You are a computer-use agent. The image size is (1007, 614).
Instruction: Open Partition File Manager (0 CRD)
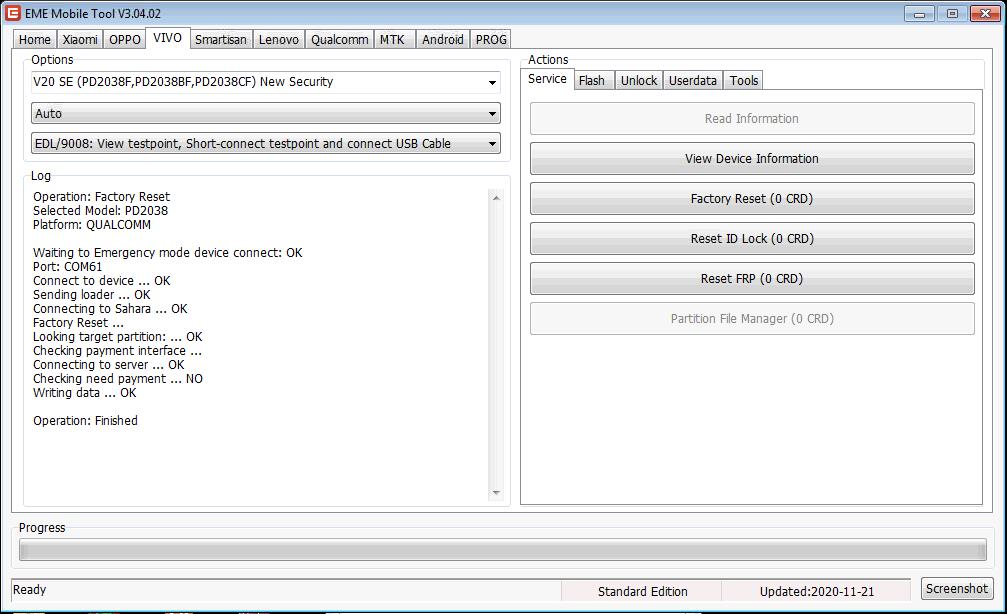[x=752, y=319]
